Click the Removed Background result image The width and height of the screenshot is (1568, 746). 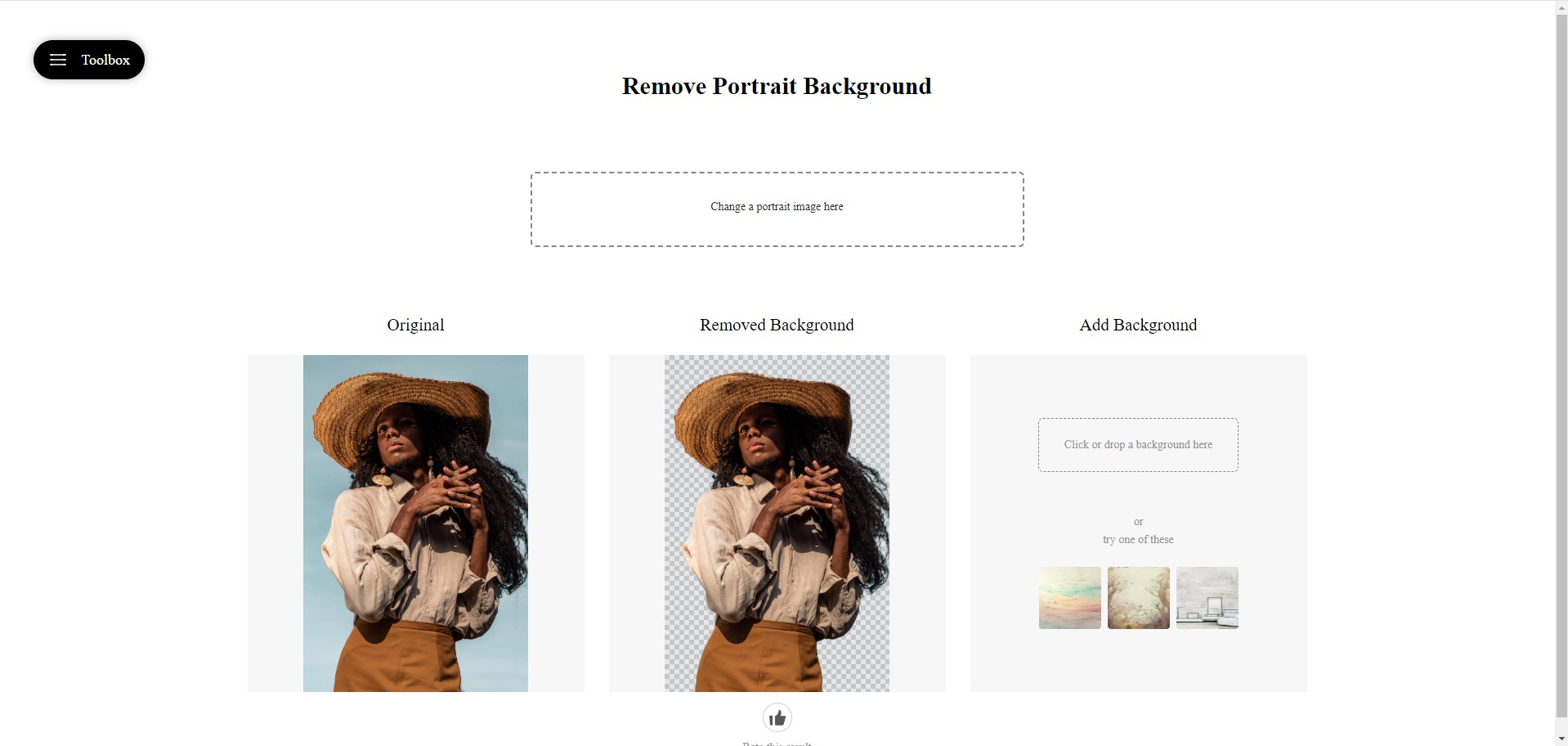tap(777, 524)
